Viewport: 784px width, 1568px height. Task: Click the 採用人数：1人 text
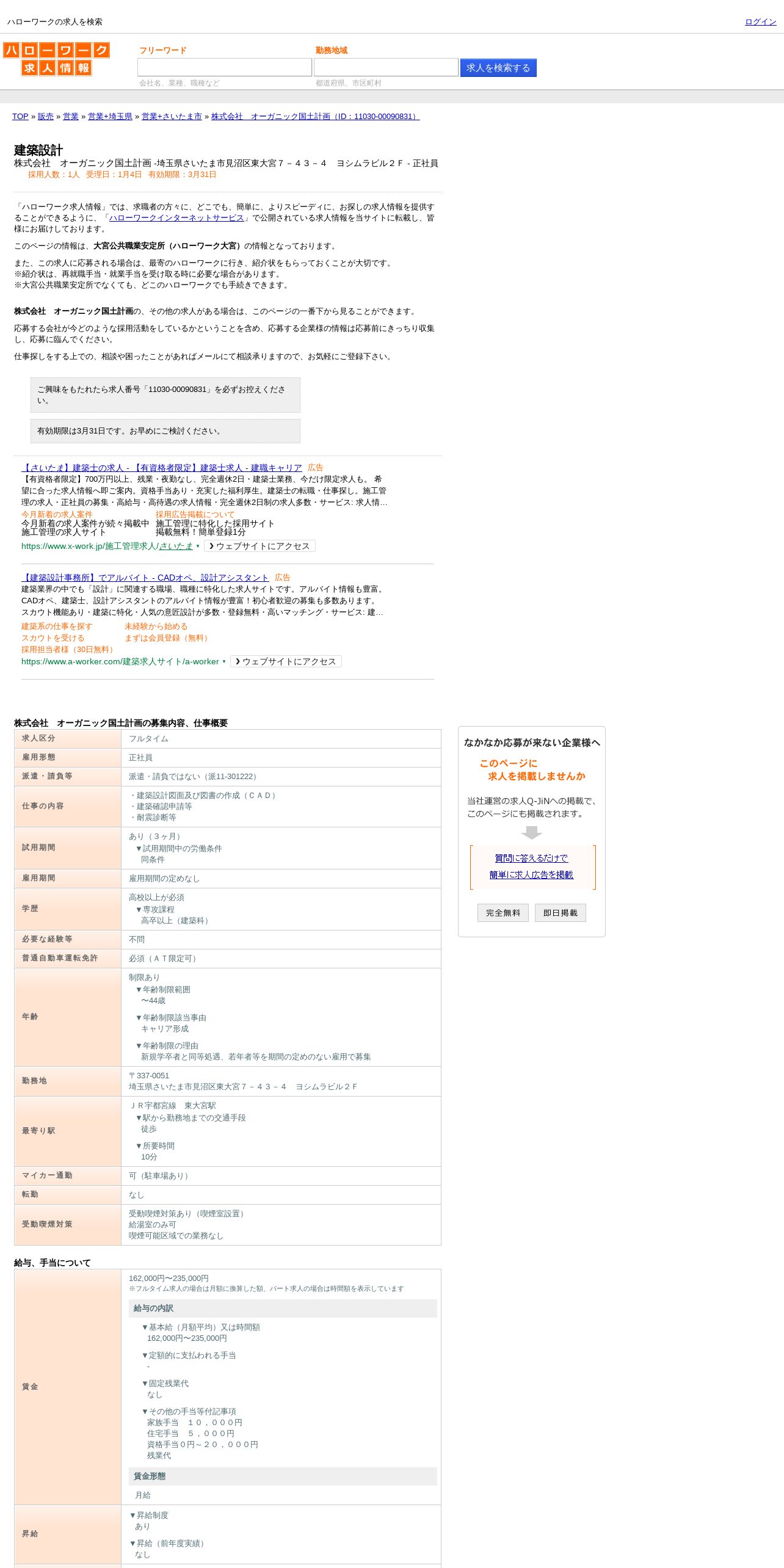pyautogui.click(x=54, y=175)
